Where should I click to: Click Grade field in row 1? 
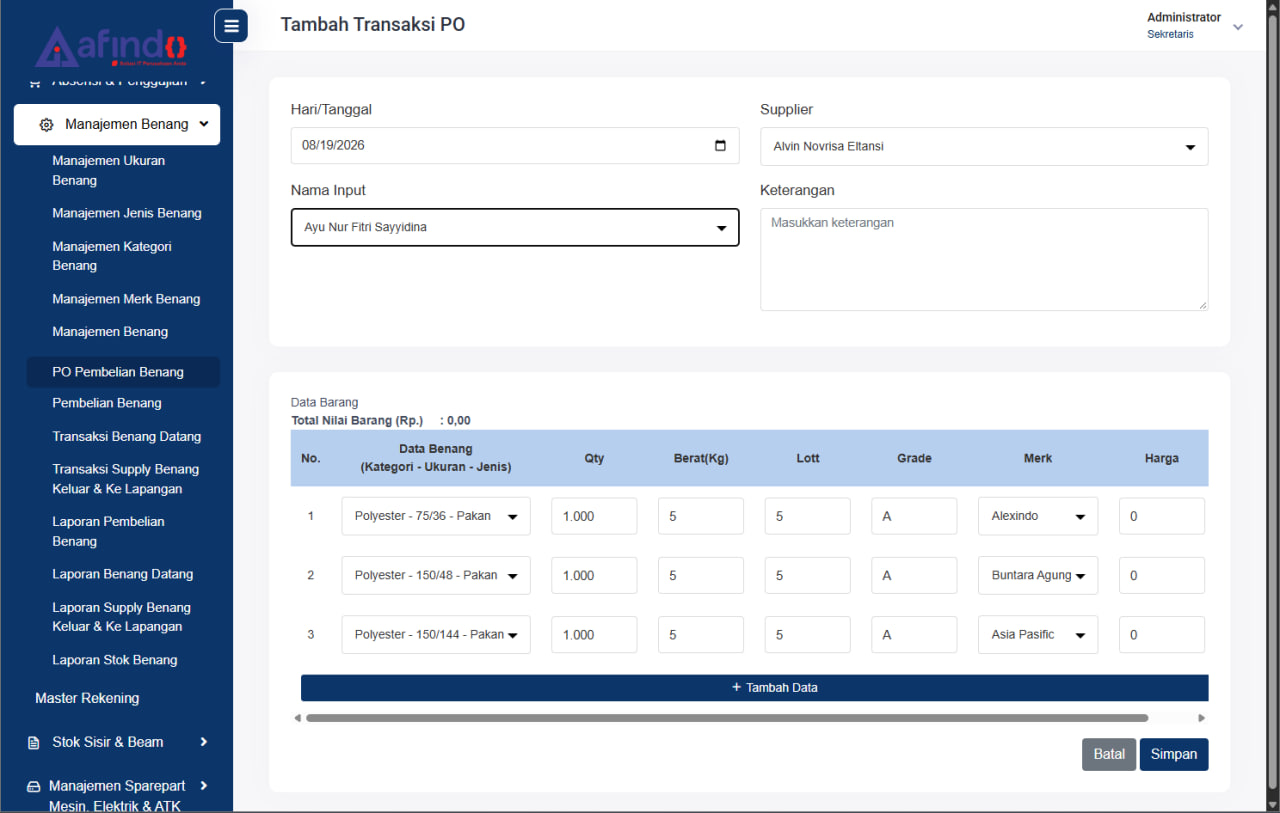click(x=914, y=516)
